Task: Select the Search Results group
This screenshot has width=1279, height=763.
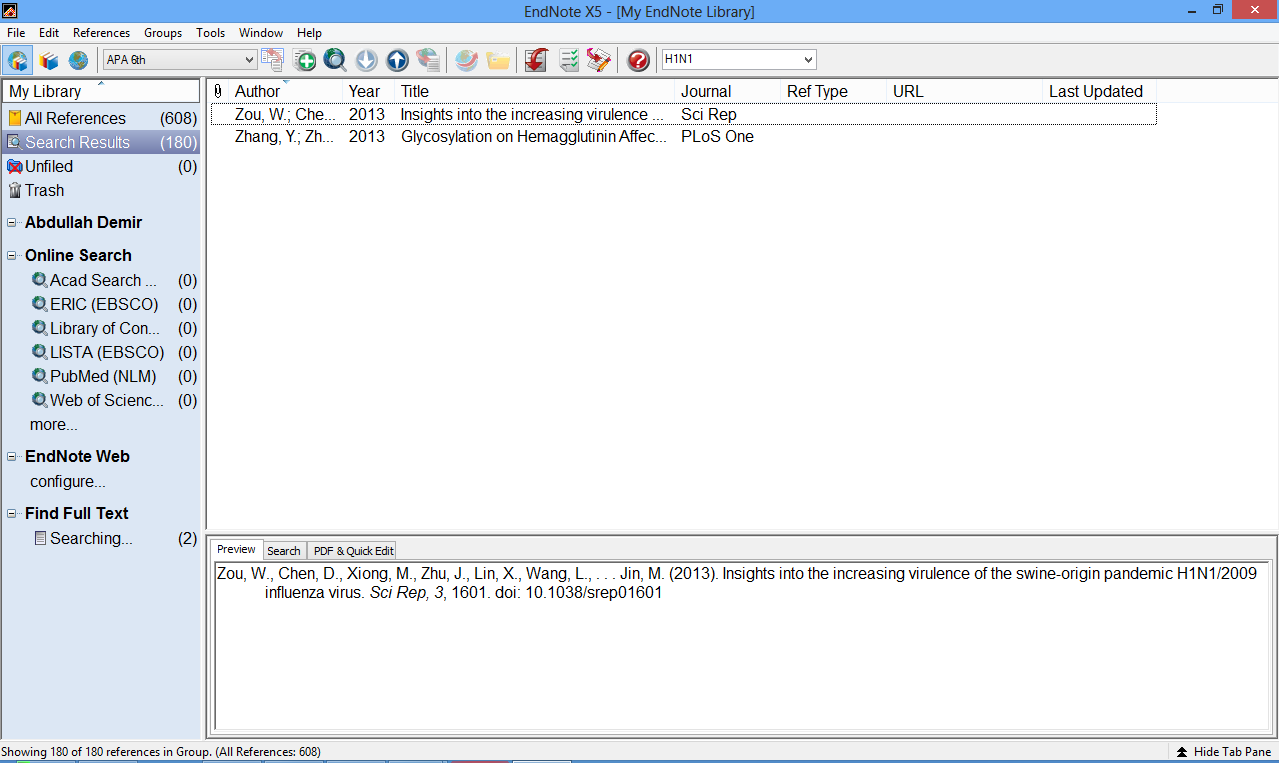Action: [101, 142]
